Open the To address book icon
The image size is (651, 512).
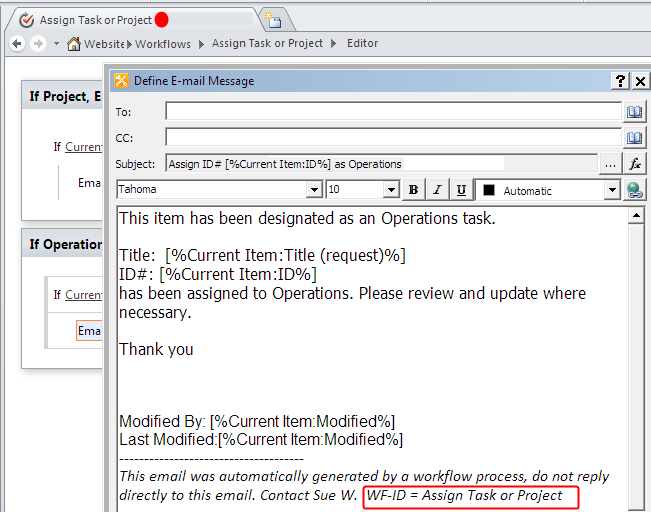pos(634,112)
